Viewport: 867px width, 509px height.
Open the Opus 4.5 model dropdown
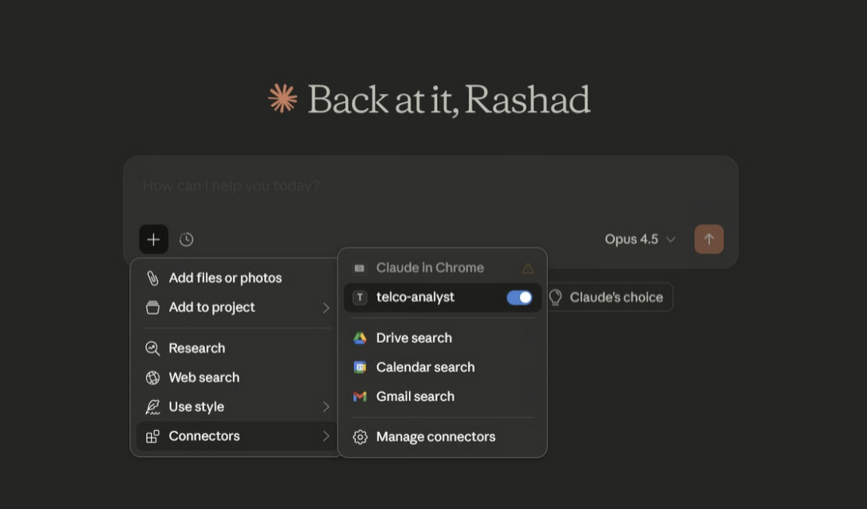640,239
